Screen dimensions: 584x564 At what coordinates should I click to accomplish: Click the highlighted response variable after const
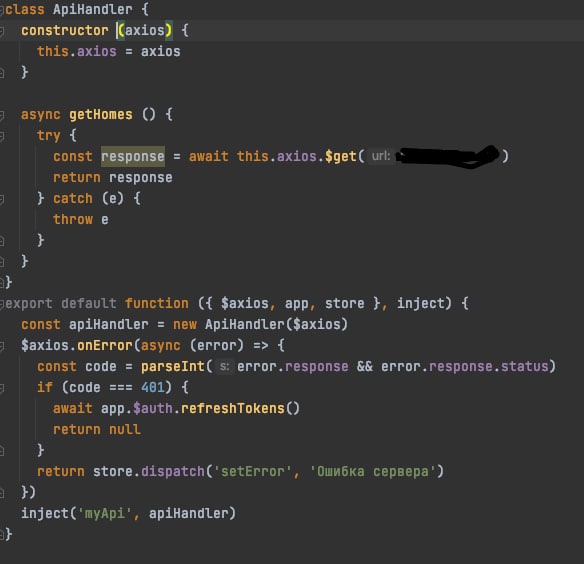tap(133, 156)
